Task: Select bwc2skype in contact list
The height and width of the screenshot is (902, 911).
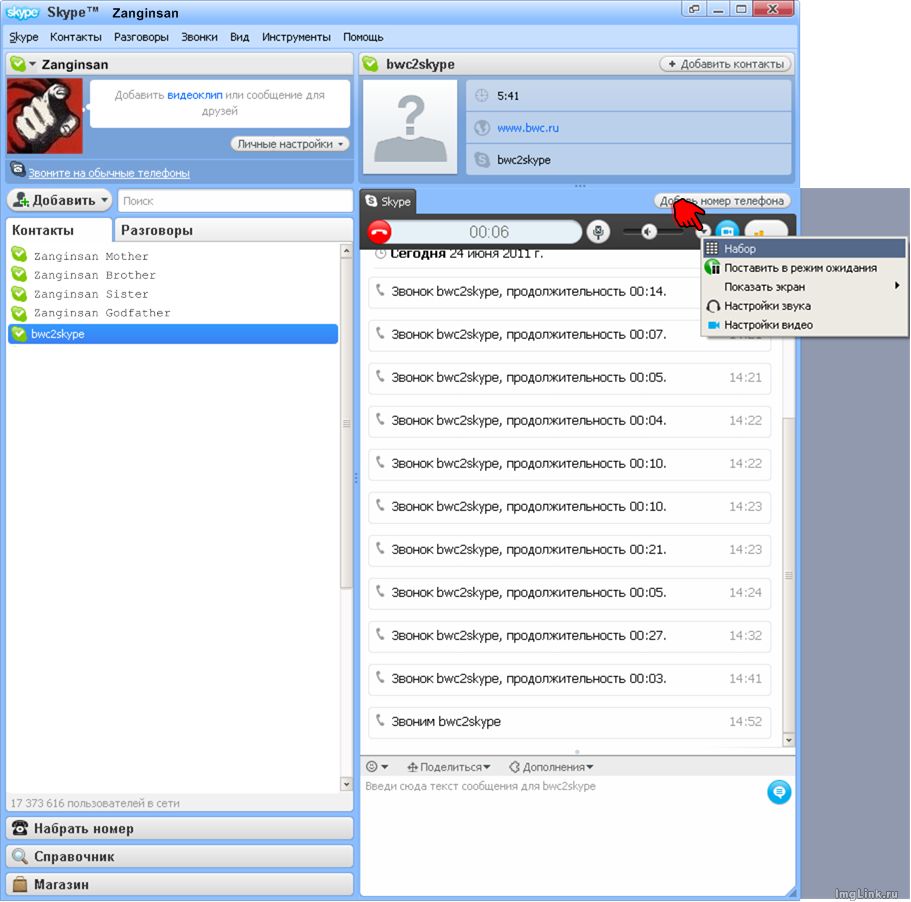Action: 173,334
